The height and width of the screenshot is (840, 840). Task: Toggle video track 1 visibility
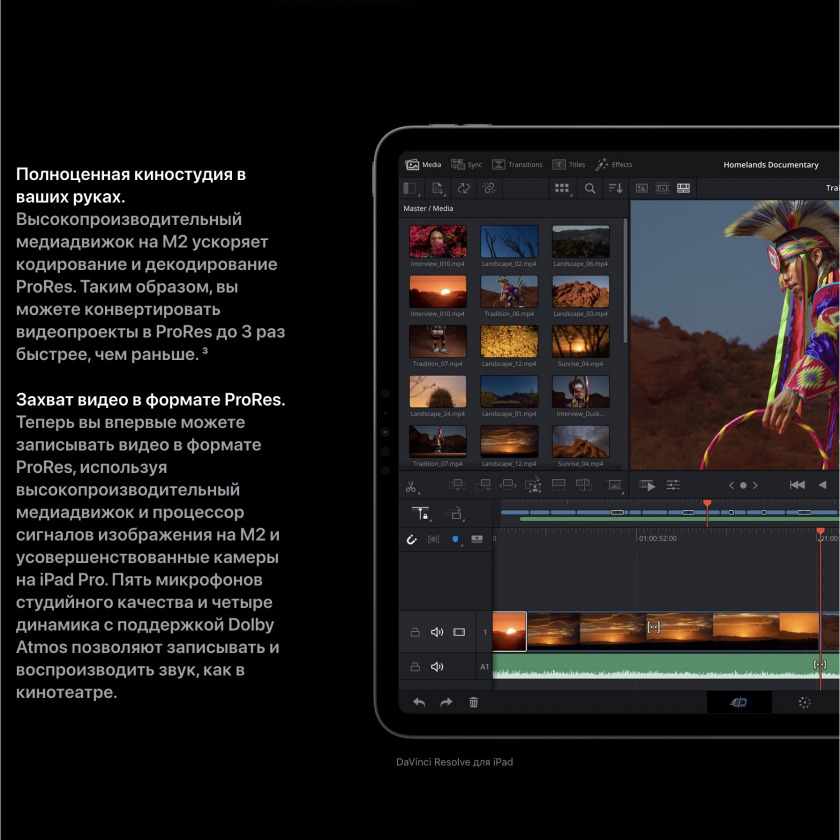(x=459, y=632)
